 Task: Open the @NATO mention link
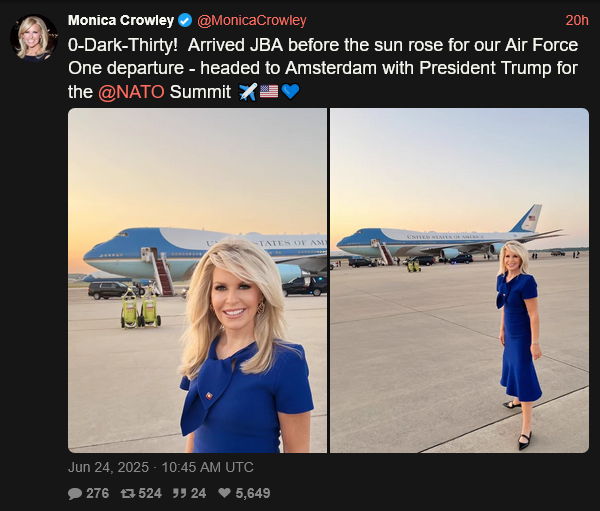pos(131,92)
